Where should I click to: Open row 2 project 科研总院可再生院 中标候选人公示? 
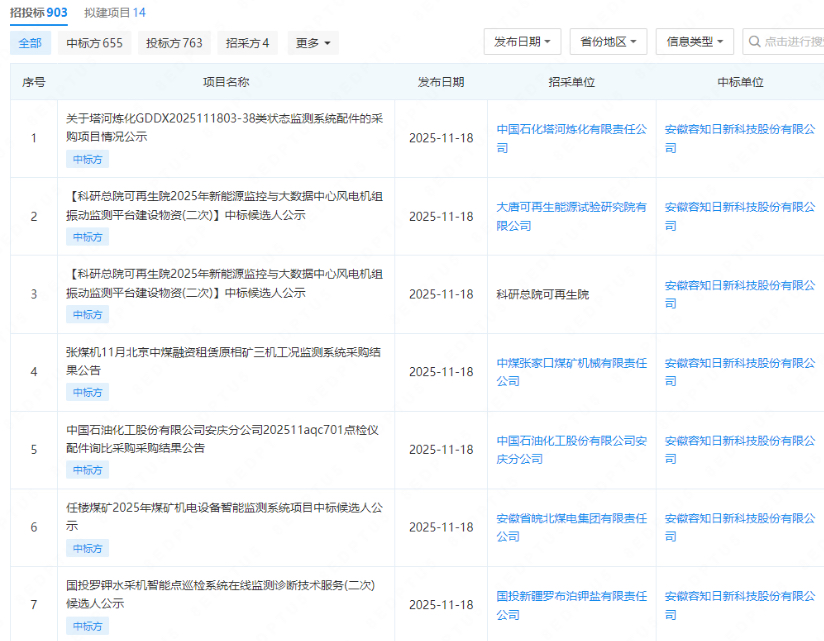click(224, 205)
